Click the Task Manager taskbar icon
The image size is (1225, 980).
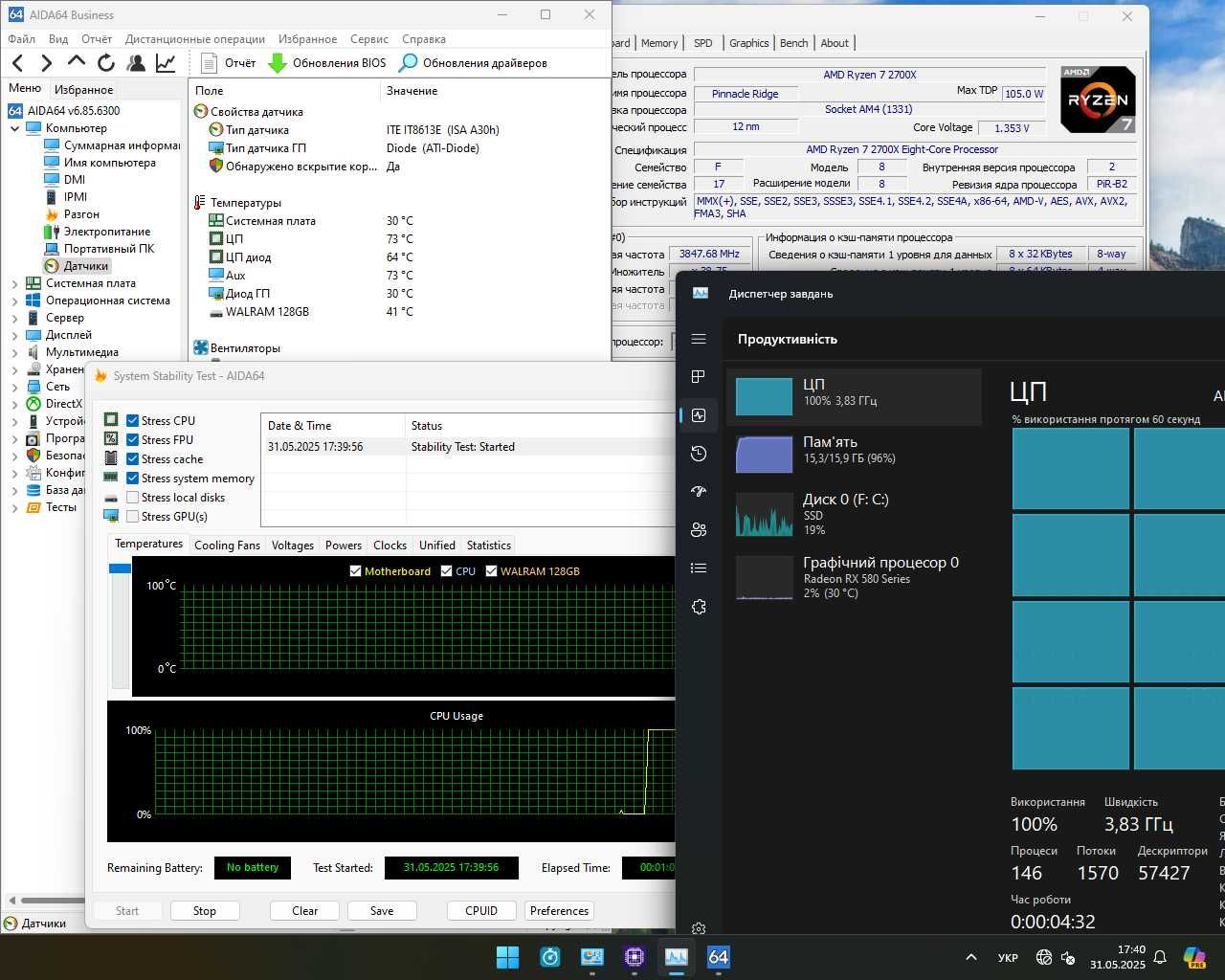point(677,957)
